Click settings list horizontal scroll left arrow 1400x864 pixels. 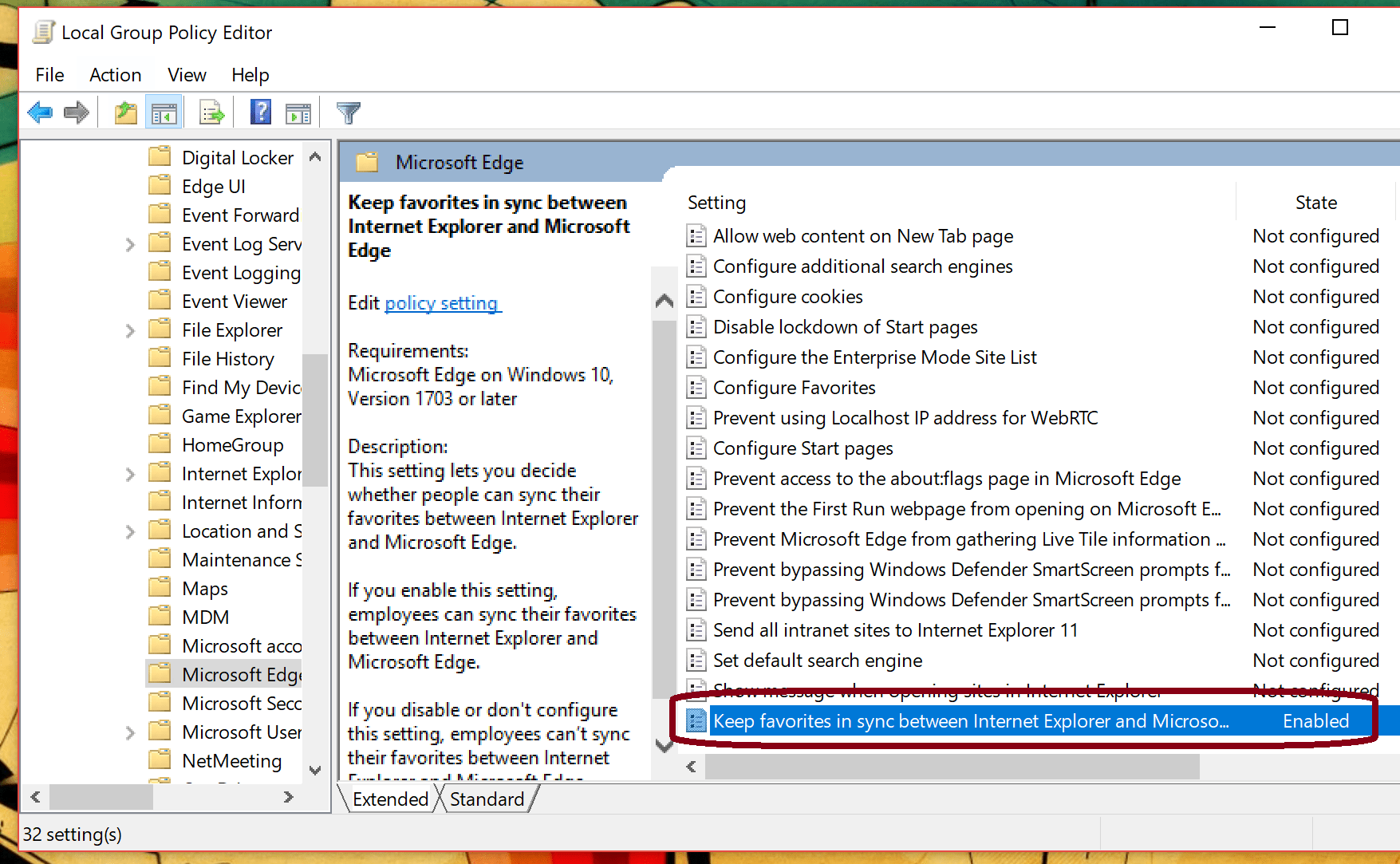point(692,767)
